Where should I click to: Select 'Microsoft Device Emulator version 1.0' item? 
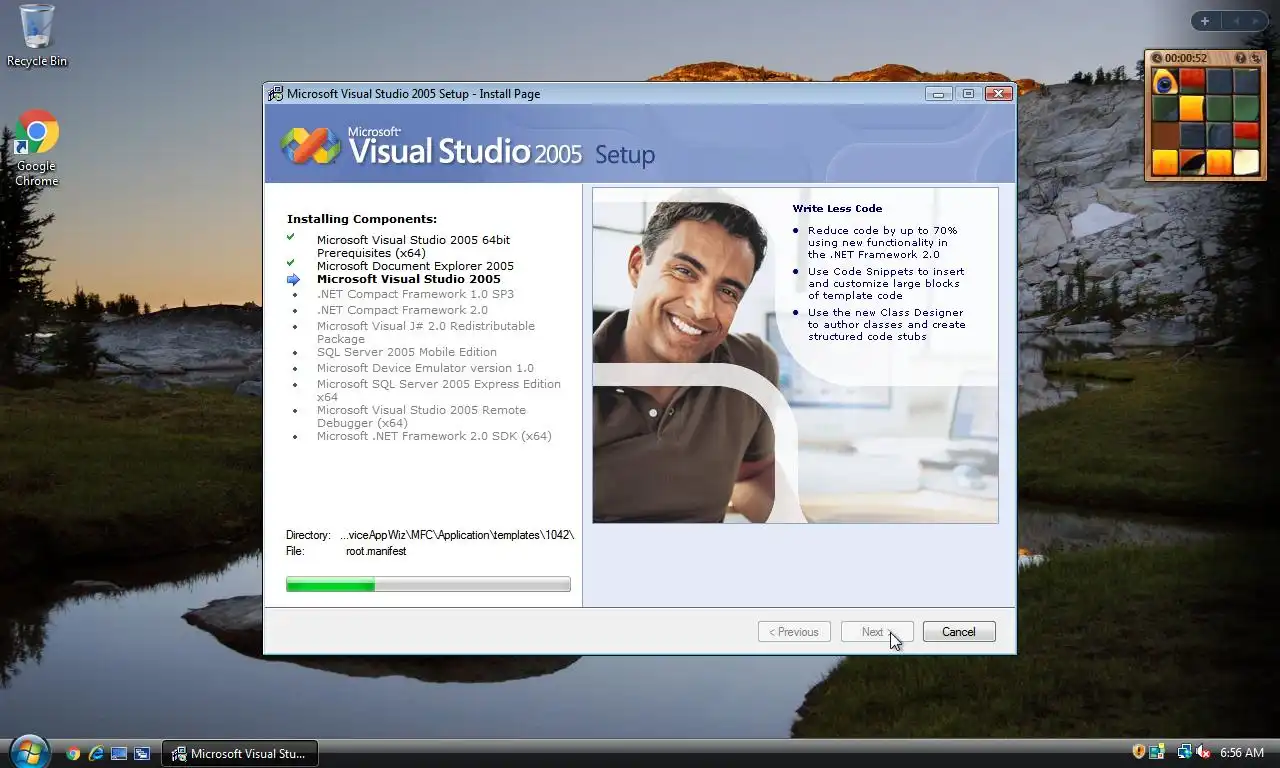pos(425,368)
